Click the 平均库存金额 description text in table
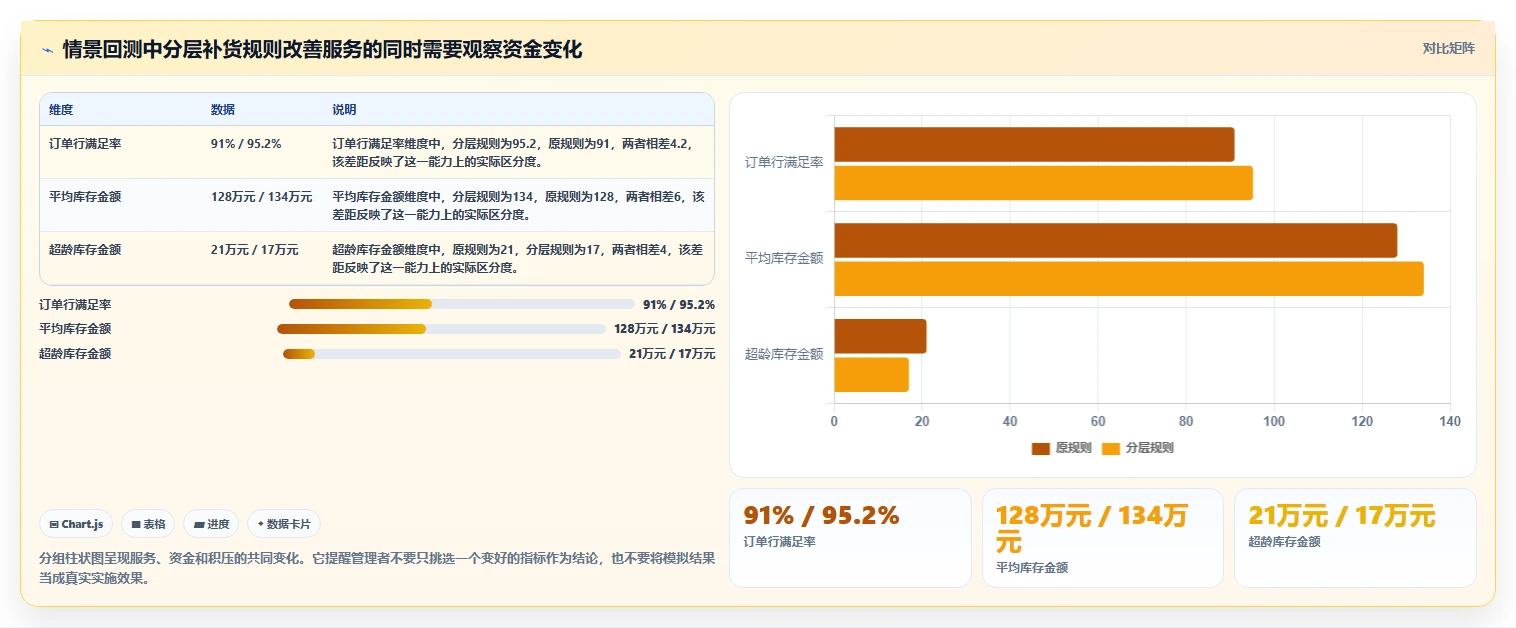The image size is (1516, 628). coord(518,205)
